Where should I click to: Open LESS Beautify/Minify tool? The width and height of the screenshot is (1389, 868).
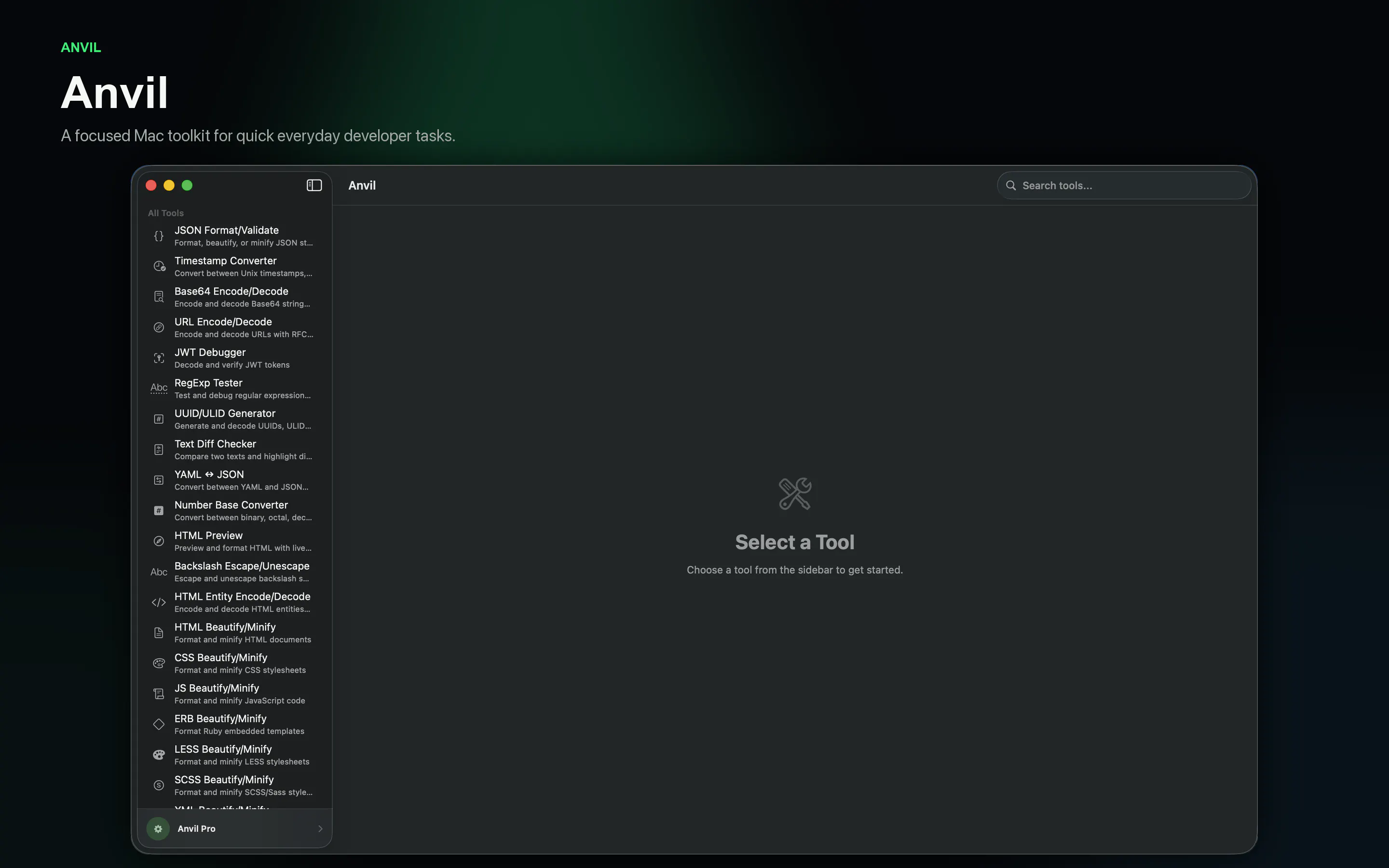235,755
